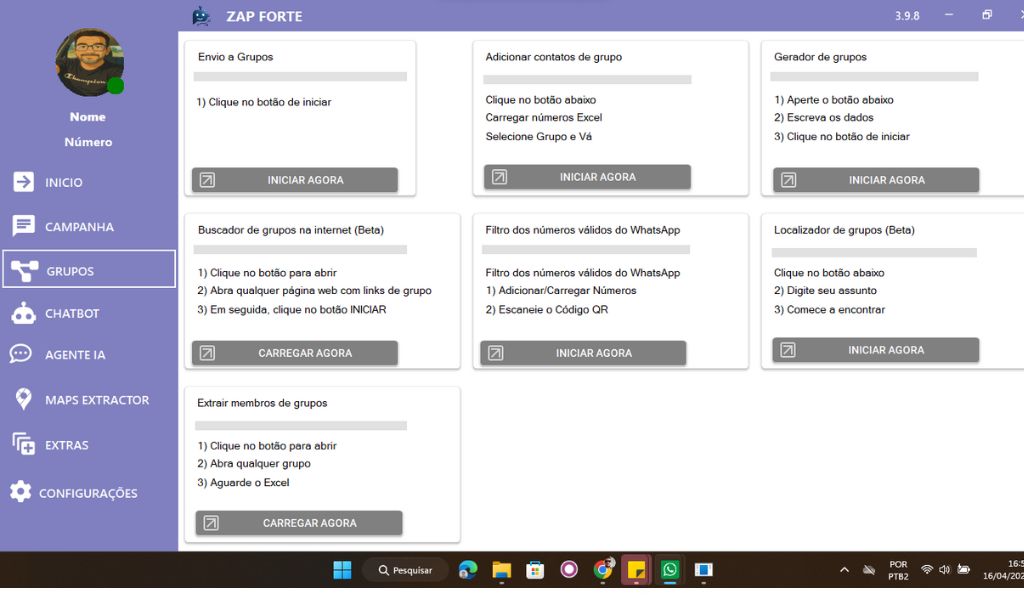This screenshot has height=600, width=1024.
Task: Click the Pesquisar search box in taskbar
Action: tap(405, 570)
